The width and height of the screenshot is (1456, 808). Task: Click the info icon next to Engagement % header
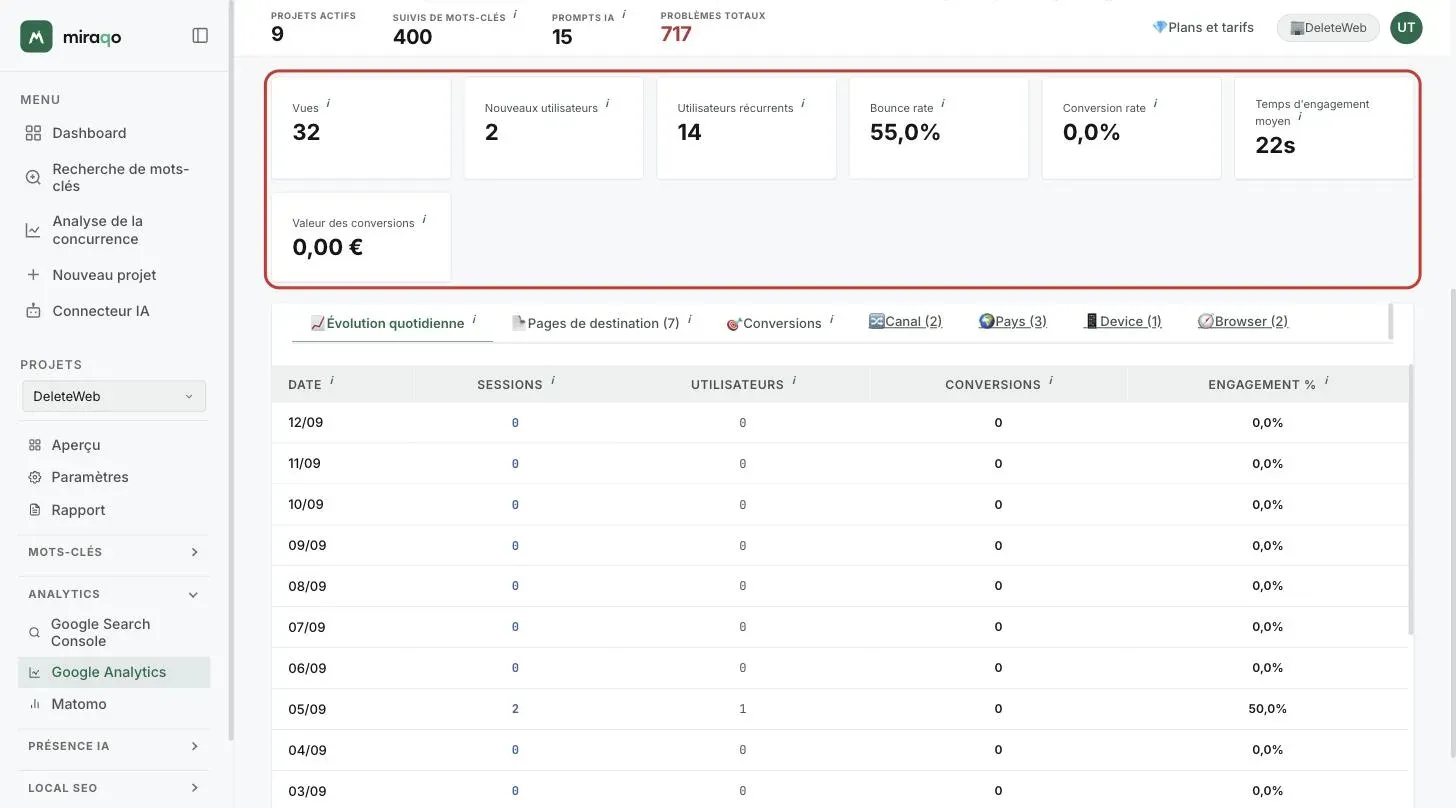point(1326,380)
